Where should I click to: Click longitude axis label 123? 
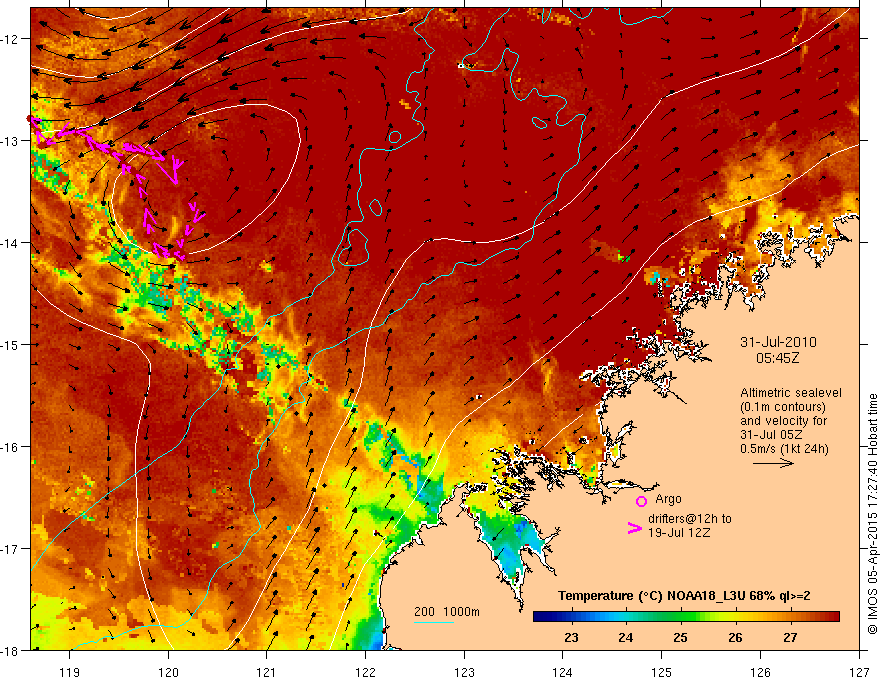click(464, 672)
